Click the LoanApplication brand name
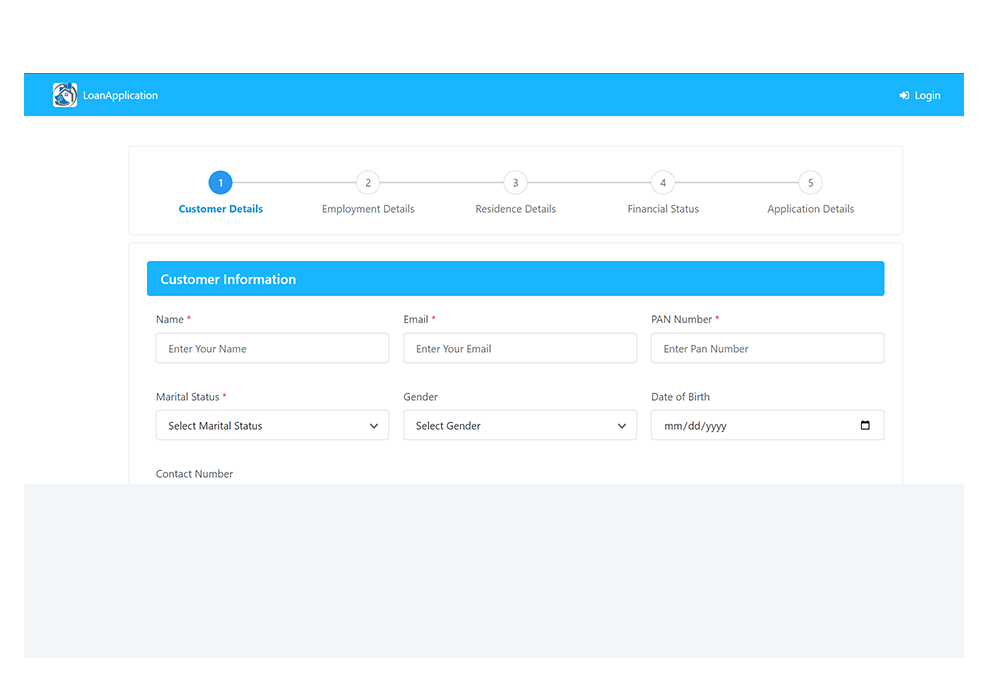Image resolution: width=990 pixels, height=680 pixels. (121, 95)
